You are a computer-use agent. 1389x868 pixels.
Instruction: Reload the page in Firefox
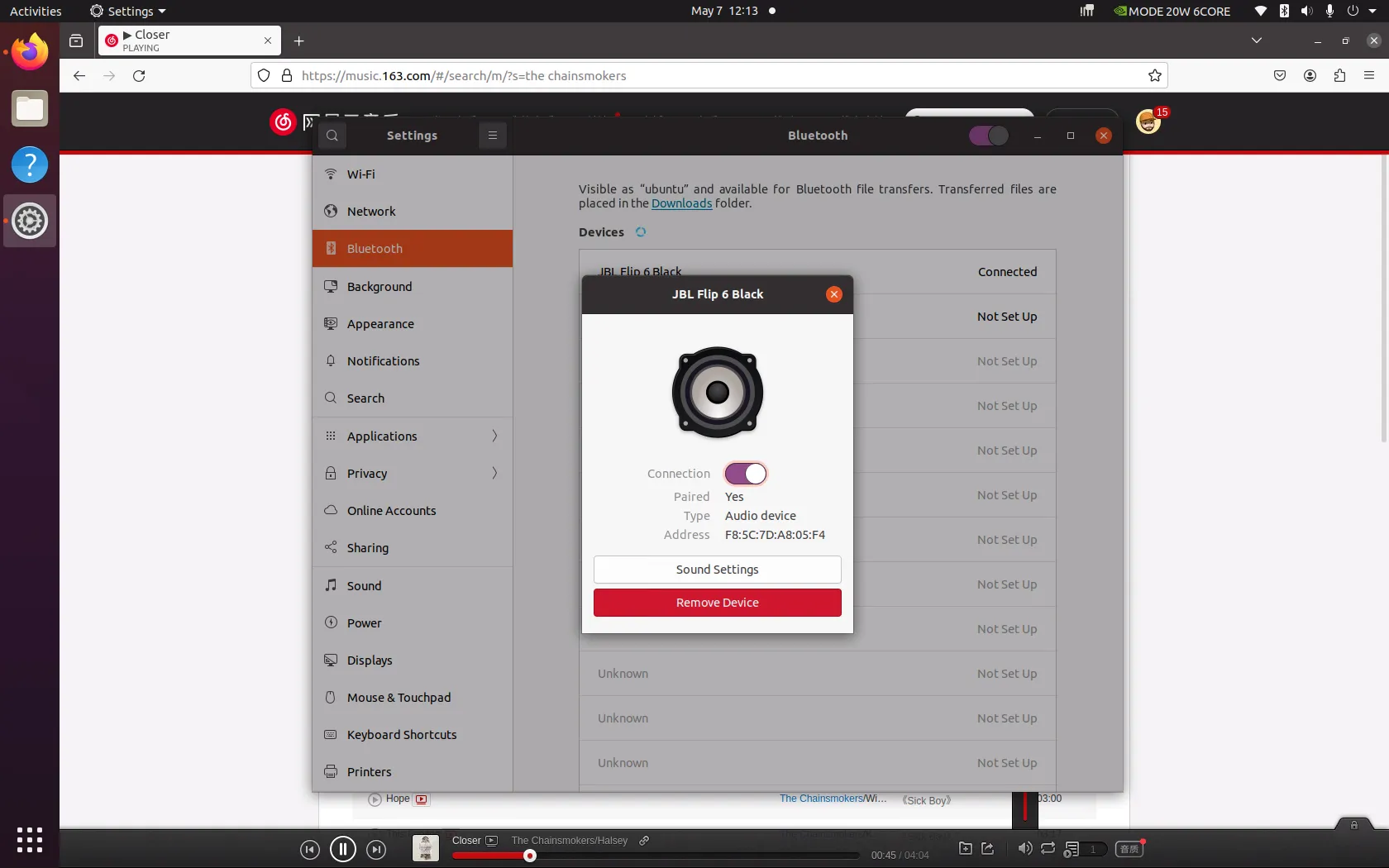tap(139, 76)
